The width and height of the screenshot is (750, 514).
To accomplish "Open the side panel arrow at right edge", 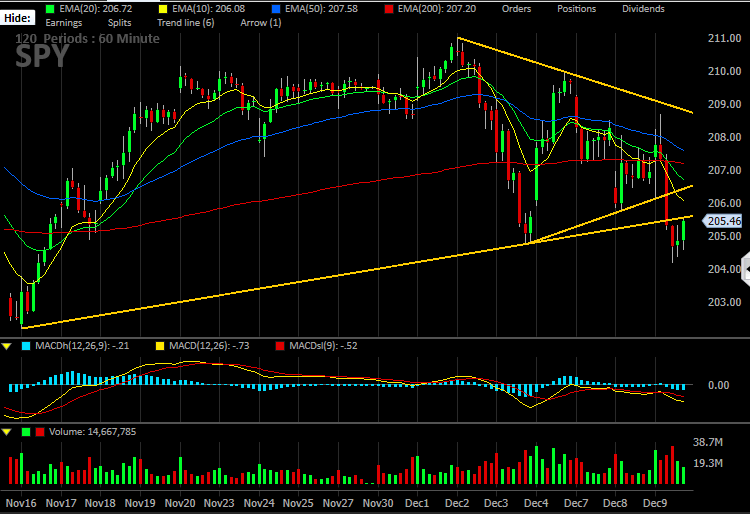I will [745, 270].
